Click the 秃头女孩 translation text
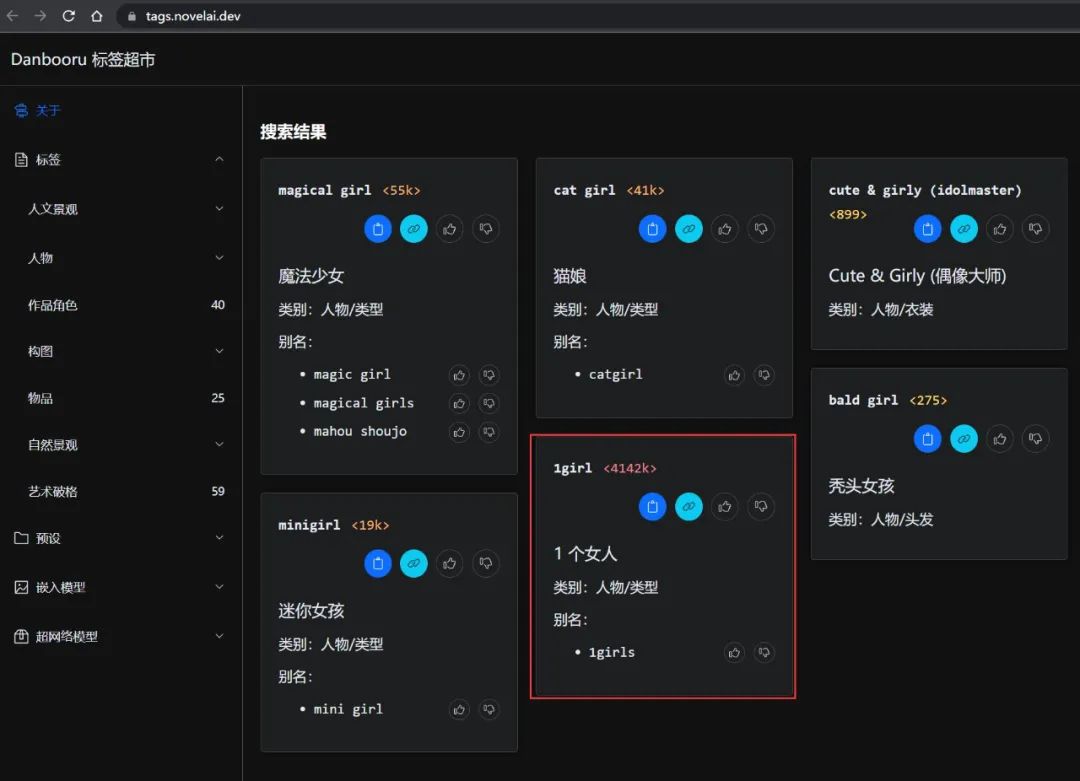Image resolution: width=1080 pixels, height=781 pixels. point(861,486)
